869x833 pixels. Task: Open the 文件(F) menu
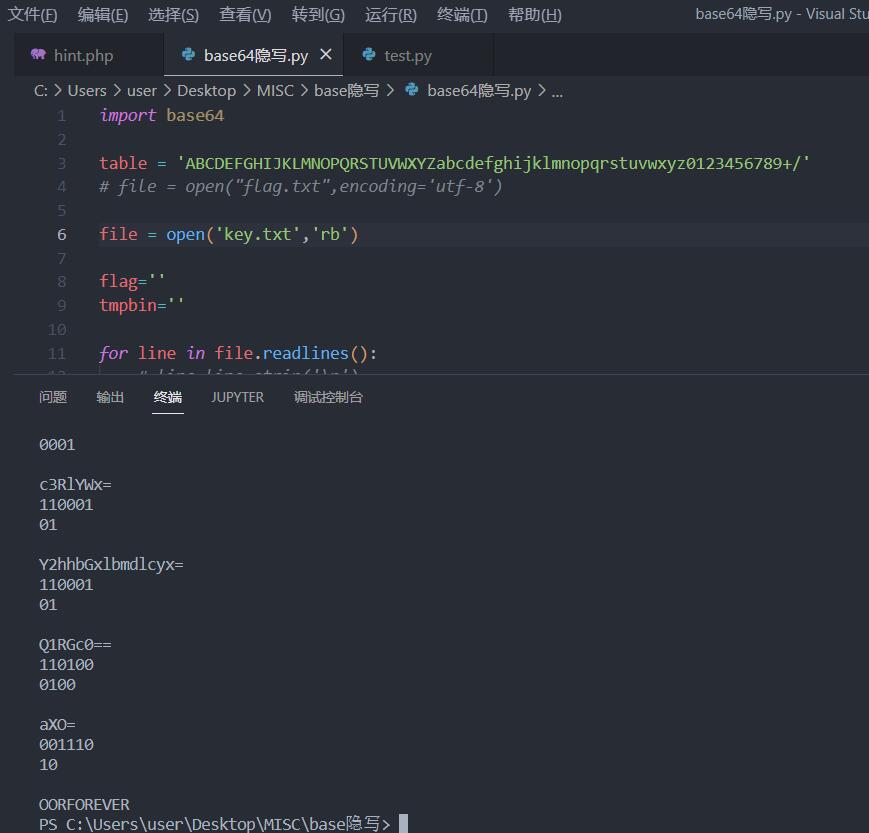pyautogui.click(x=33, y=14)
